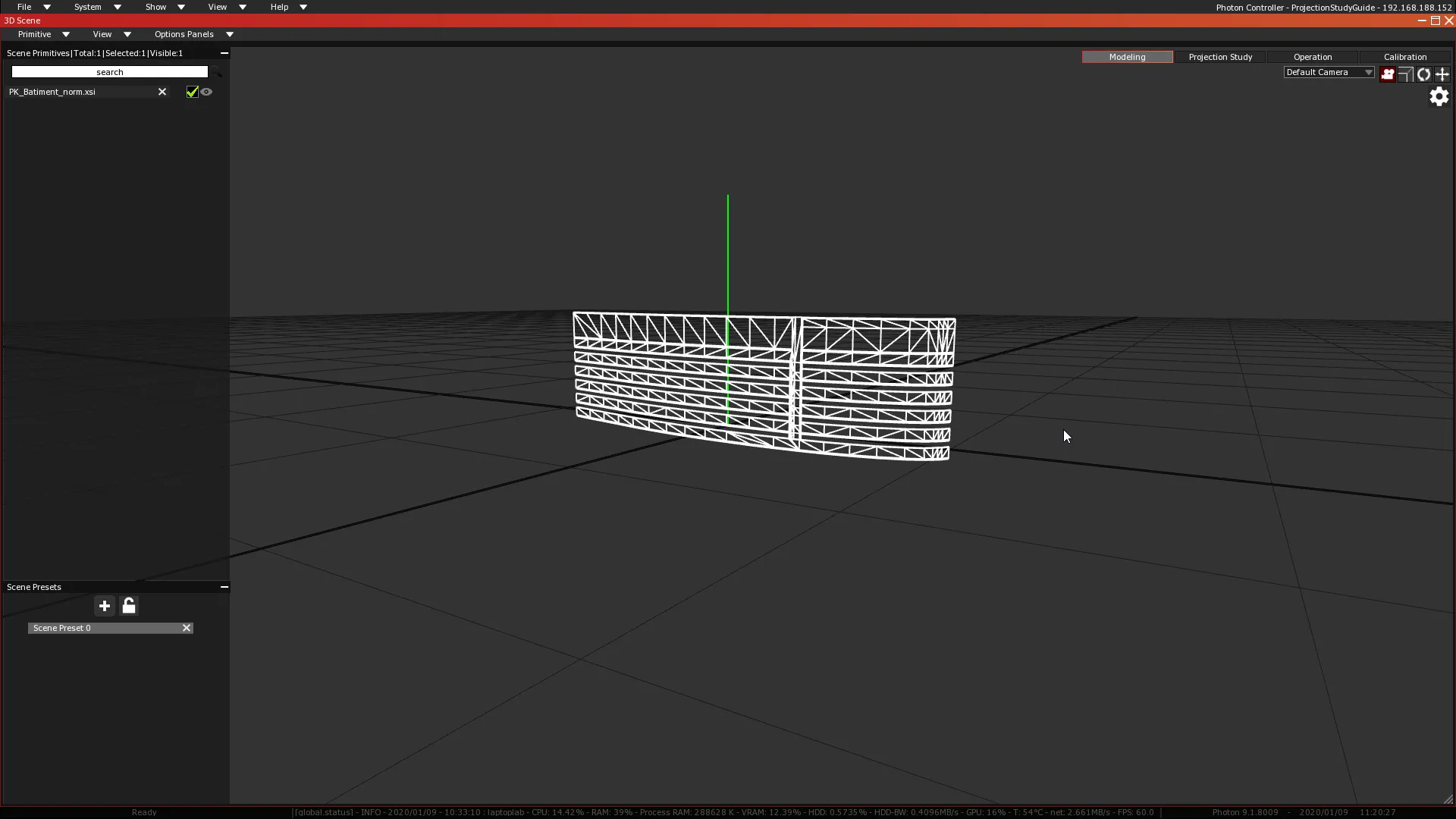Open the Show menu
The width and height of the screenshot is (1456, 819).
pyautogui.click(x=165, y=7)
